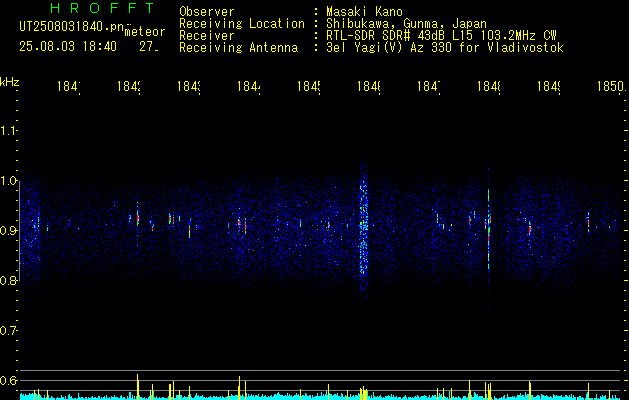Click the 1846 time axis marker
Screen dimensions: 629x400
[x=369, y=86]
